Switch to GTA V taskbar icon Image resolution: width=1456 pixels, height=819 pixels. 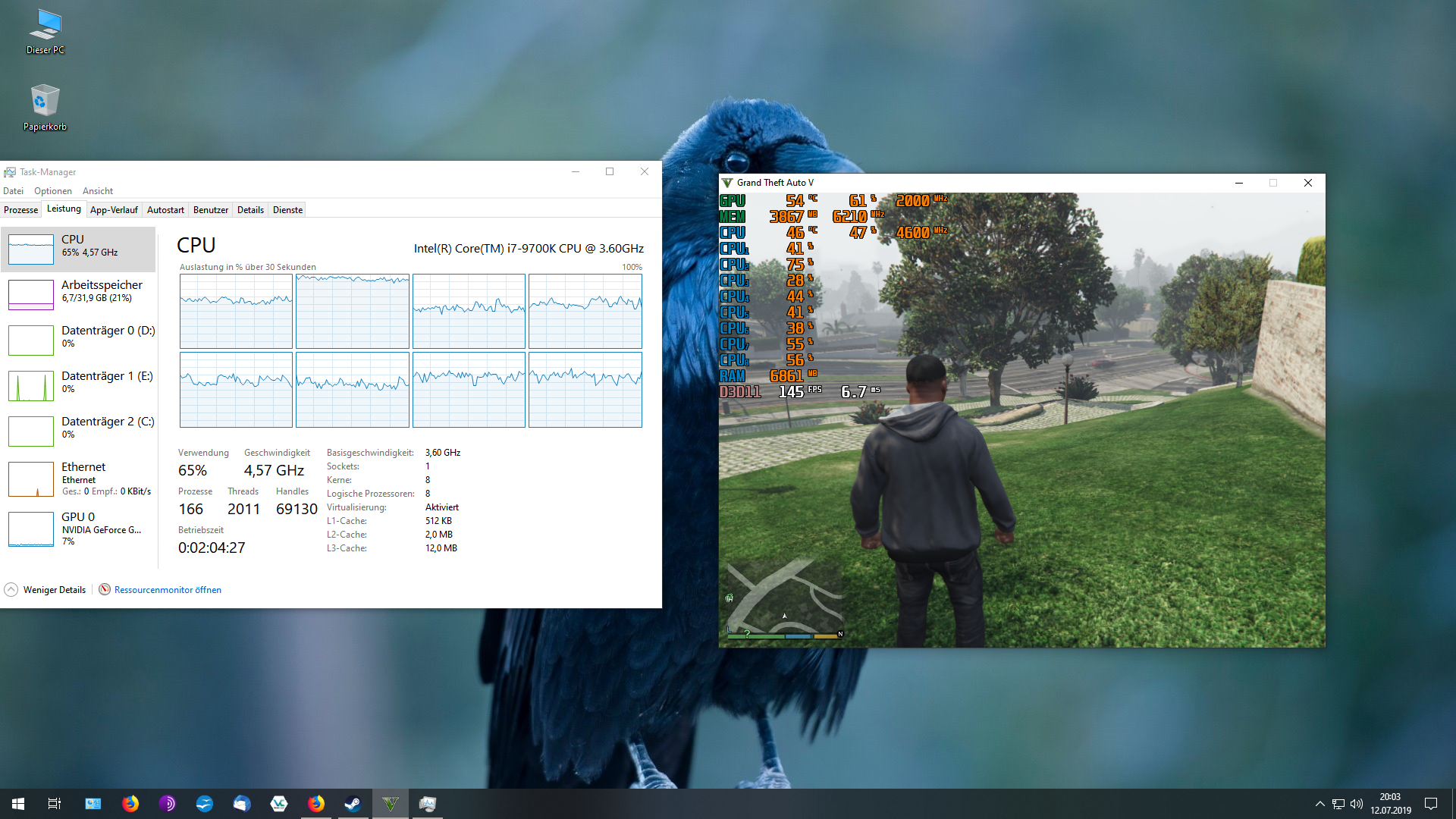pos(391,804)
